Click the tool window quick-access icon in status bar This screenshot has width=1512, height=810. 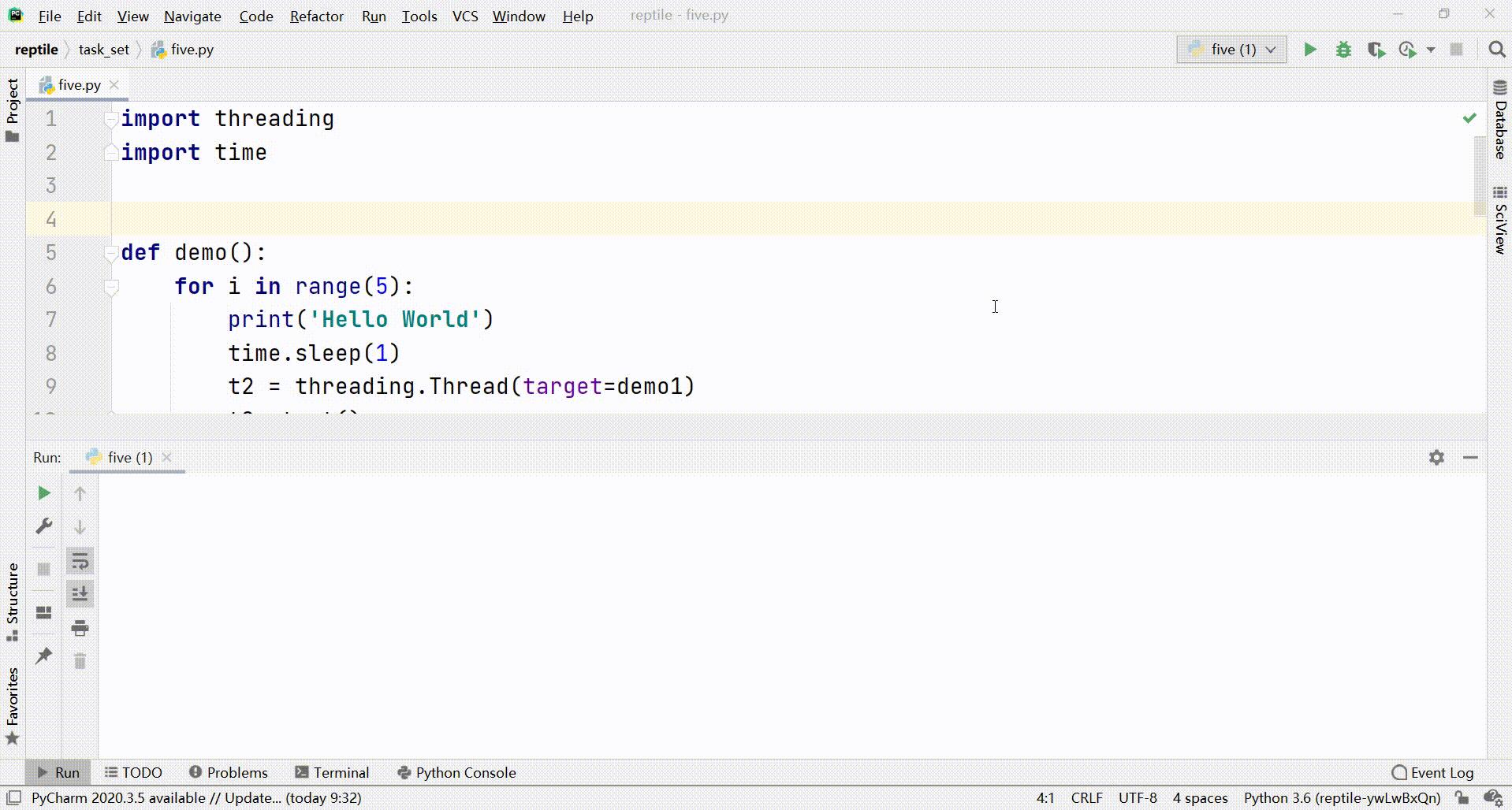(13, 797)
